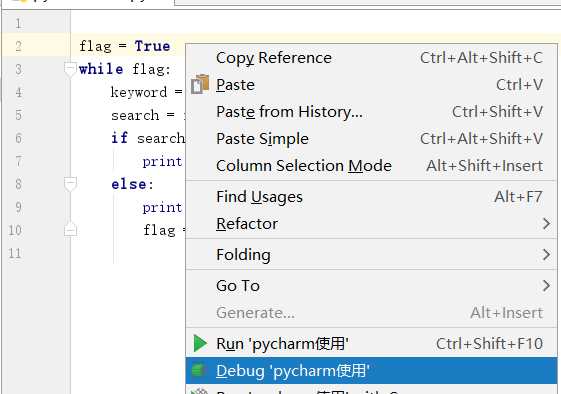The width and height of the screenshot is (561, 394).
Task: Click line number 4 in gutter
Action: point(19,92)
